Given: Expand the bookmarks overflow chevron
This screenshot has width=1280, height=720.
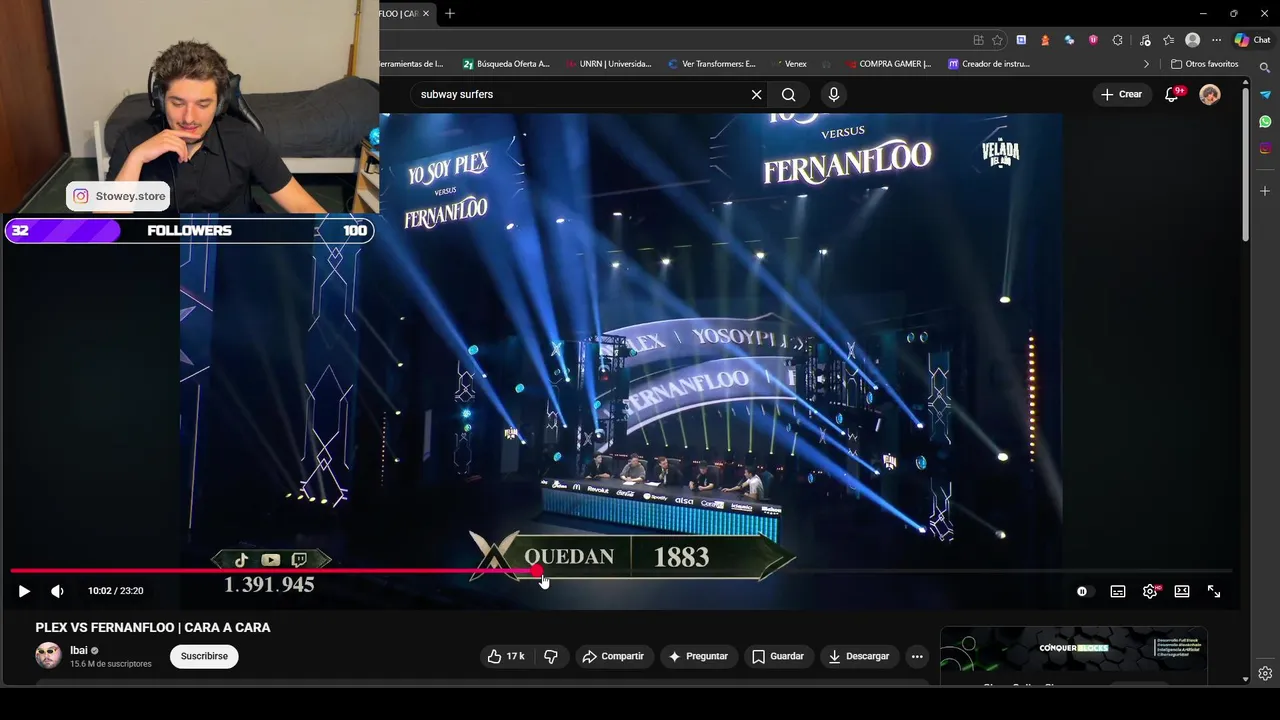Looking at the screenshot, I should click(x=1146, y=64).
